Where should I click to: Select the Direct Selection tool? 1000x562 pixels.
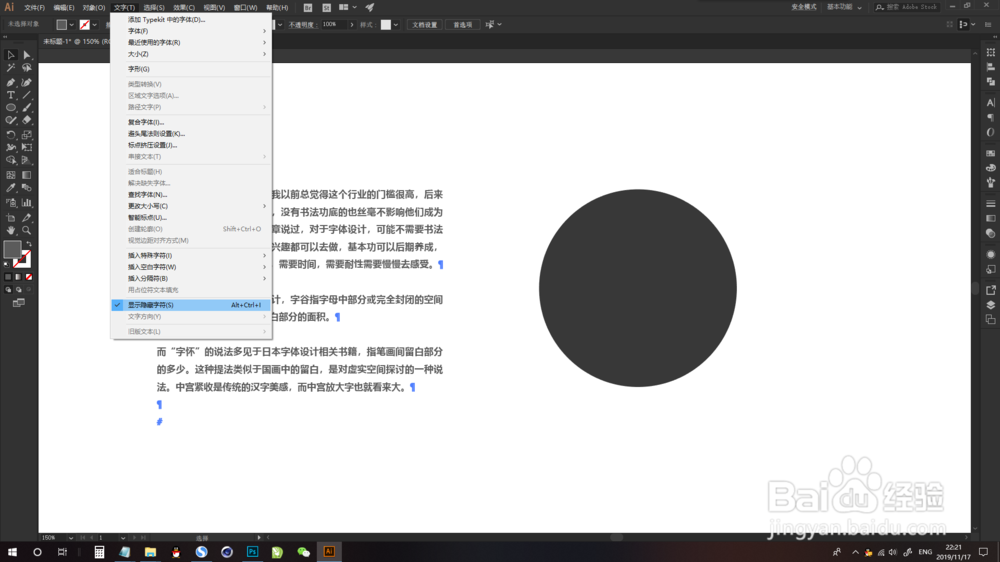27,55
